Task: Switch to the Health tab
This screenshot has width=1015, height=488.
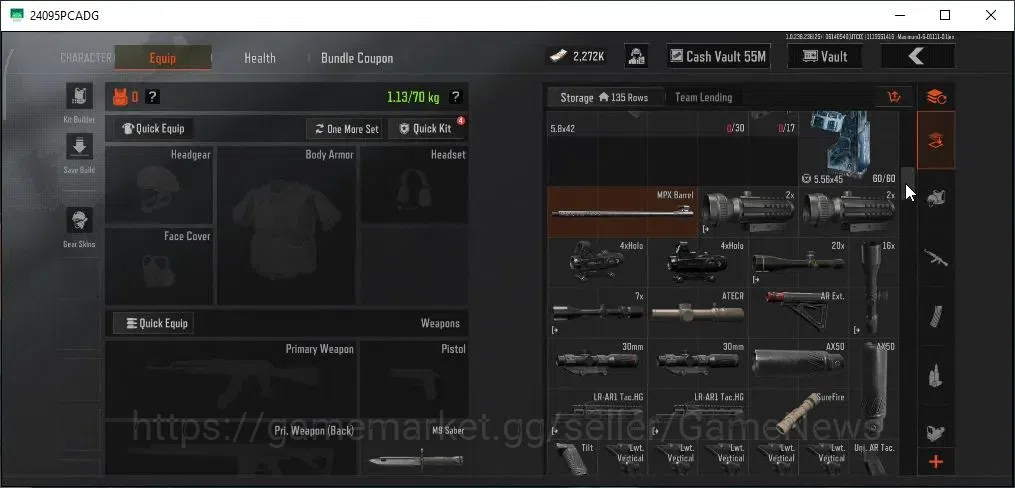Action: [260, 58]
